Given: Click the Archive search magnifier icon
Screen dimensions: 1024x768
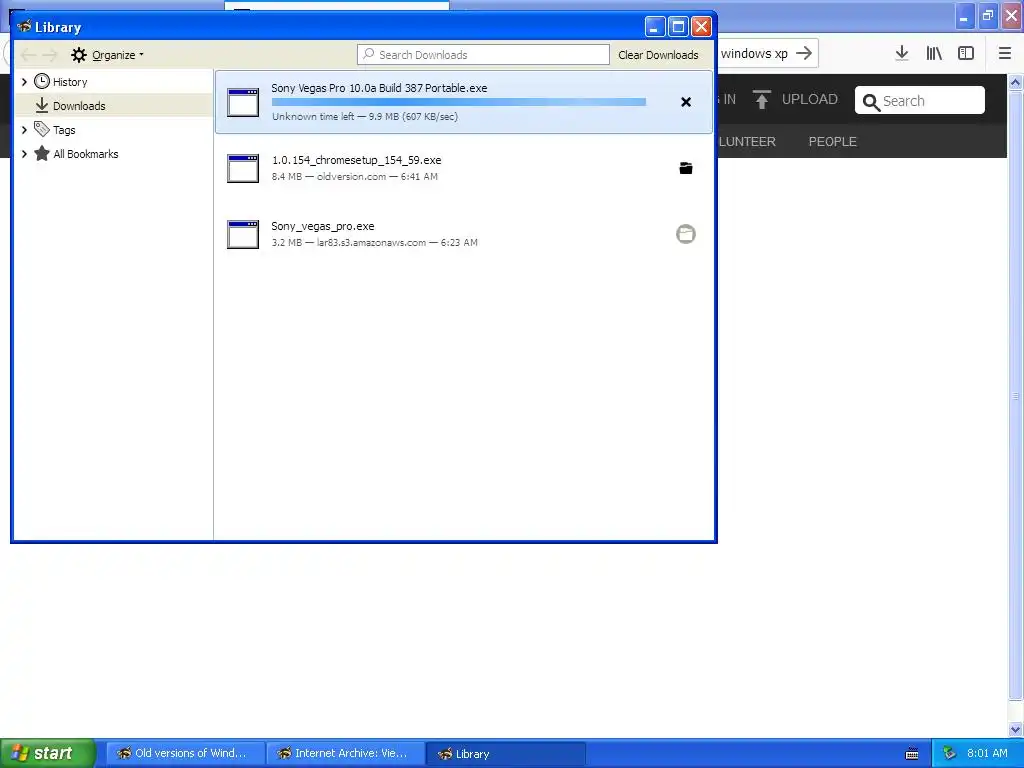Looking at the screenshot, I should pos(871,102).
